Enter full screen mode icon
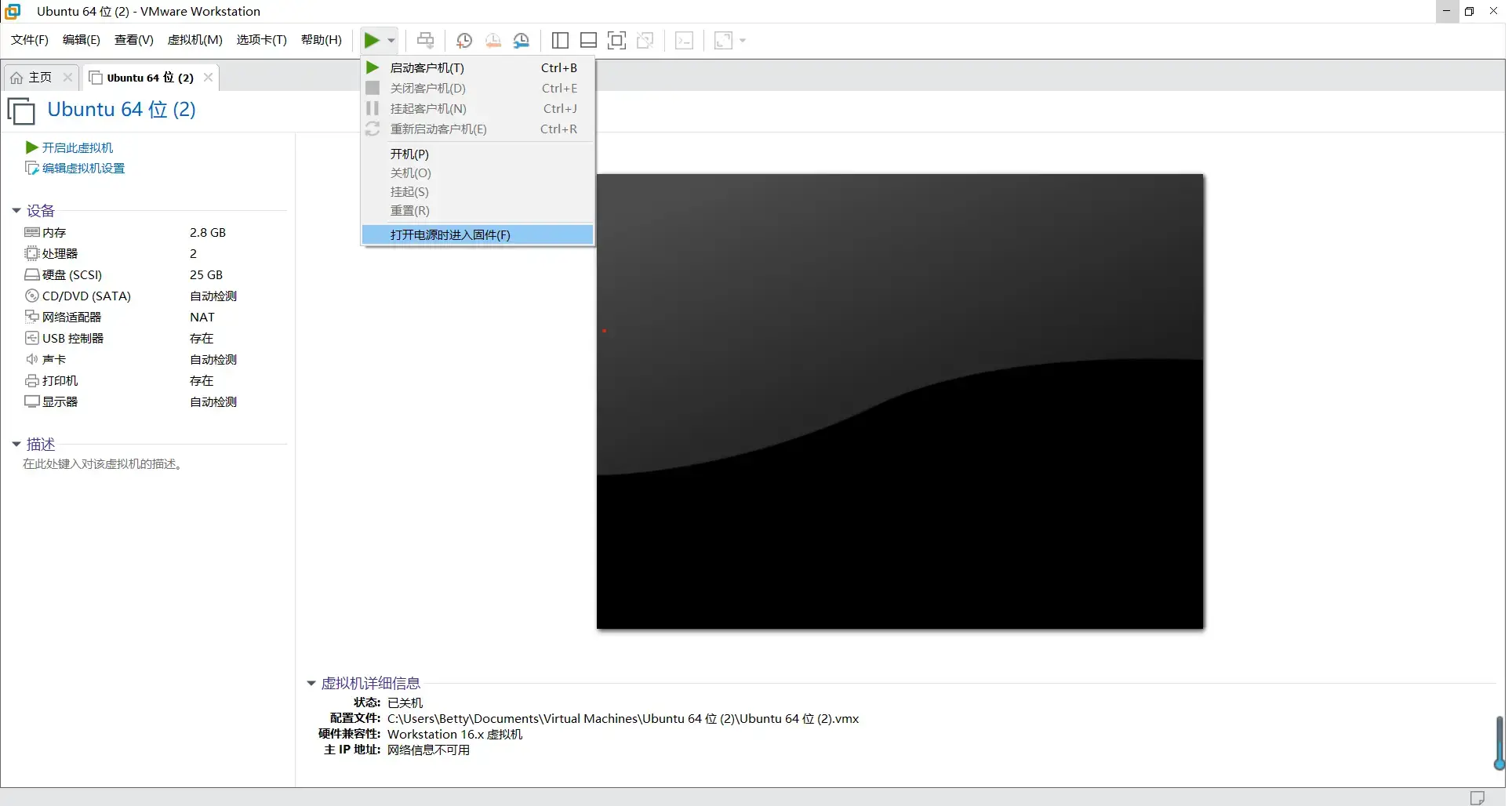This screenshot has width=1512, height=806. coord(617,41)
